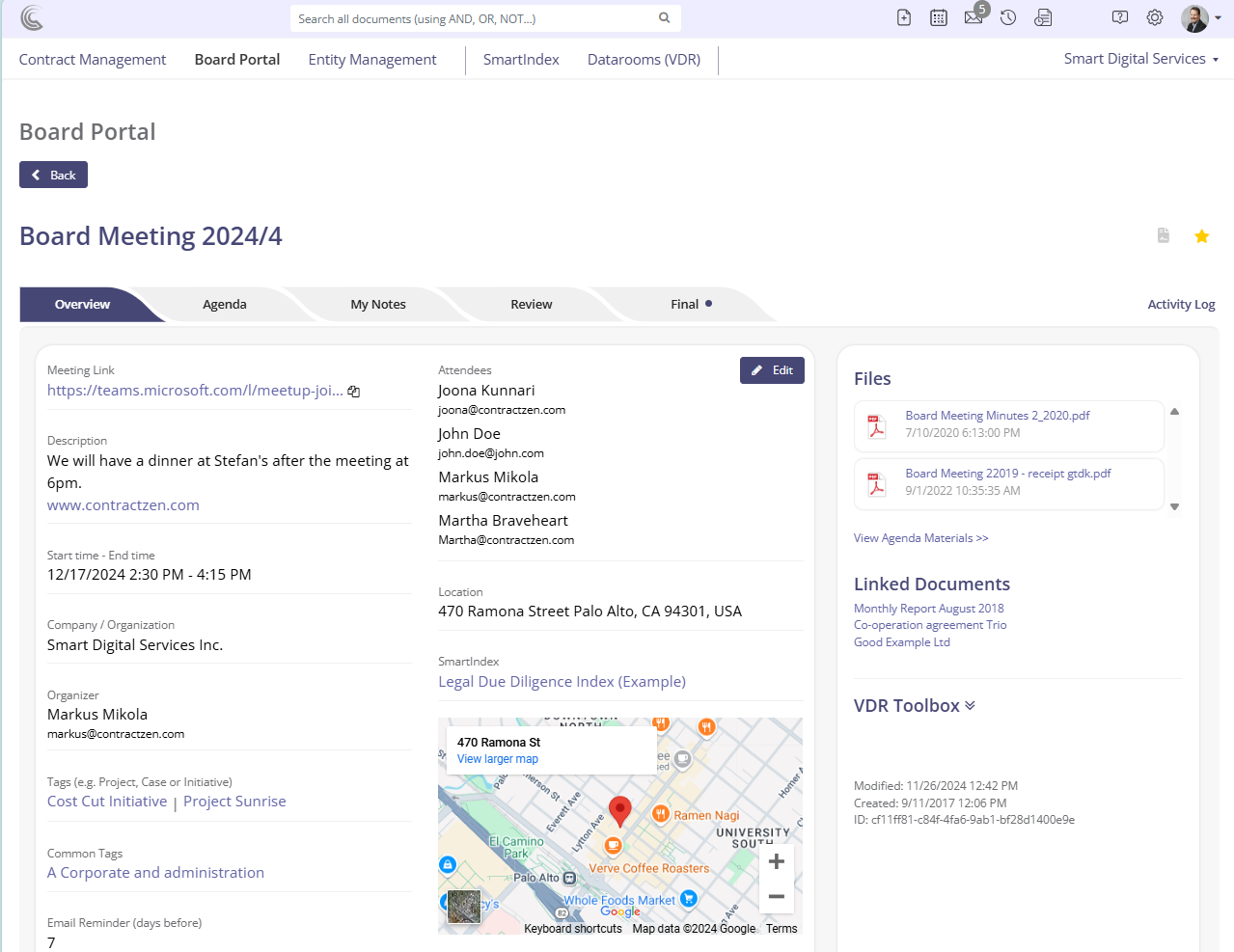Open the mail inbox with 5 notifications
This screenshot has height=952, width=1234.
(x=973, y=17)
